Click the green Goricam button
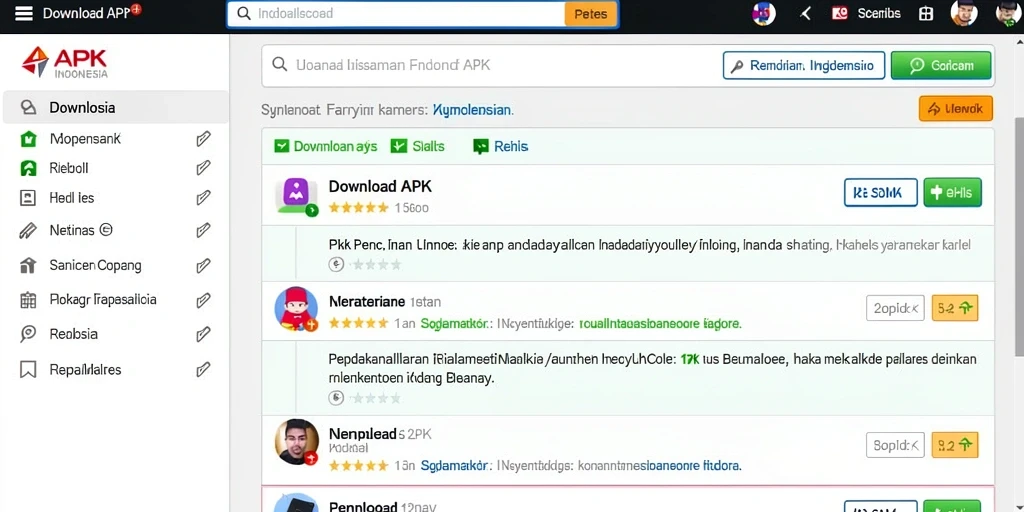Image resolution: width=1024 pixels, height=512 pixels. click(941, 65)
